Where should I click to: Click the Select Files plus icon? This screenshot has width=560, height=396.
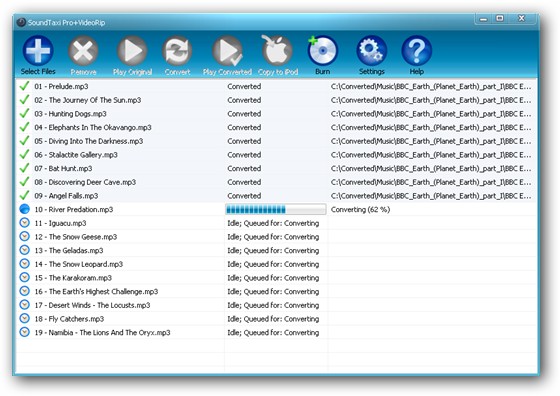[38, 51]
